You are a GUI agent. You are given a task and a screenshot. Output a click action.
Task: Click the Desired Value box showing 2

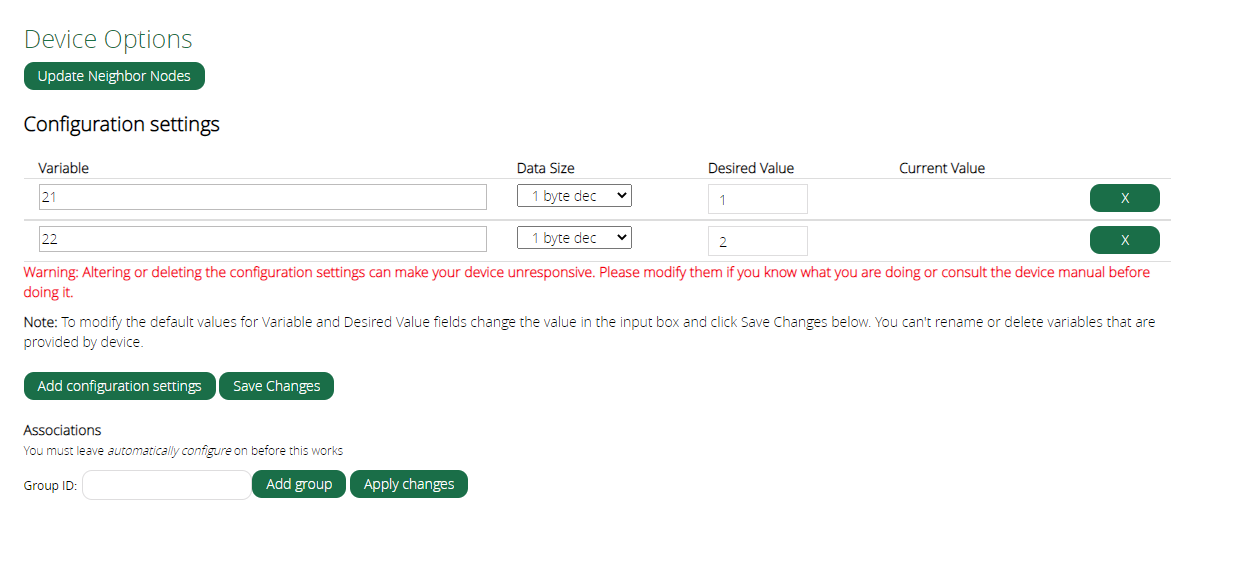[x=758, y=241]
